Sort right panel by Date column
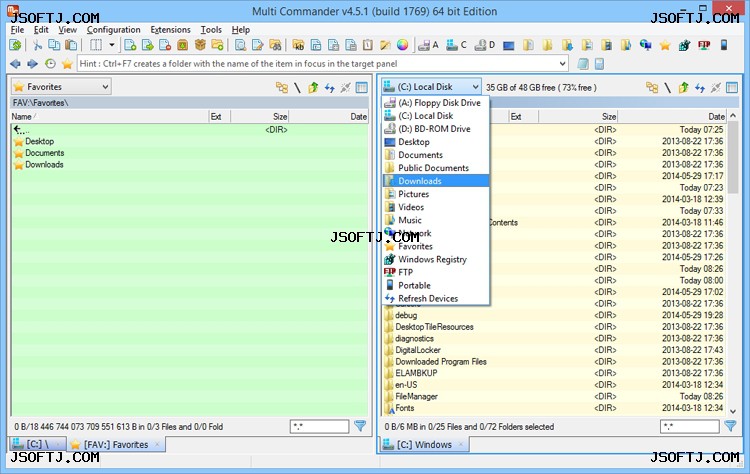750x474 pixels. (672, 116)
